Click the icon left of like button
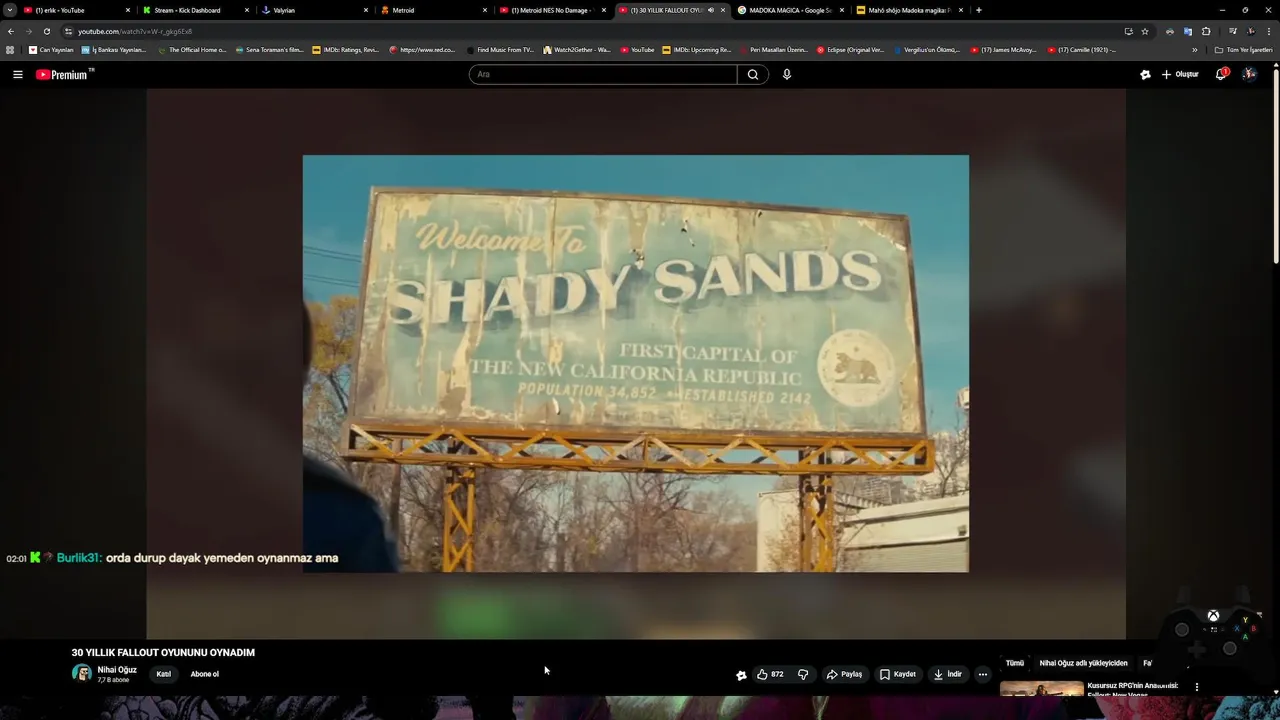This screenshot has width=1280, height=720. [x=741, y=675]
